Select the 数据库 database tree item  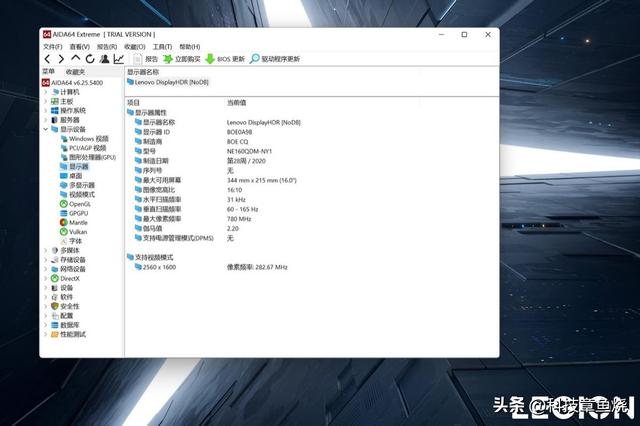pos(65,325)
